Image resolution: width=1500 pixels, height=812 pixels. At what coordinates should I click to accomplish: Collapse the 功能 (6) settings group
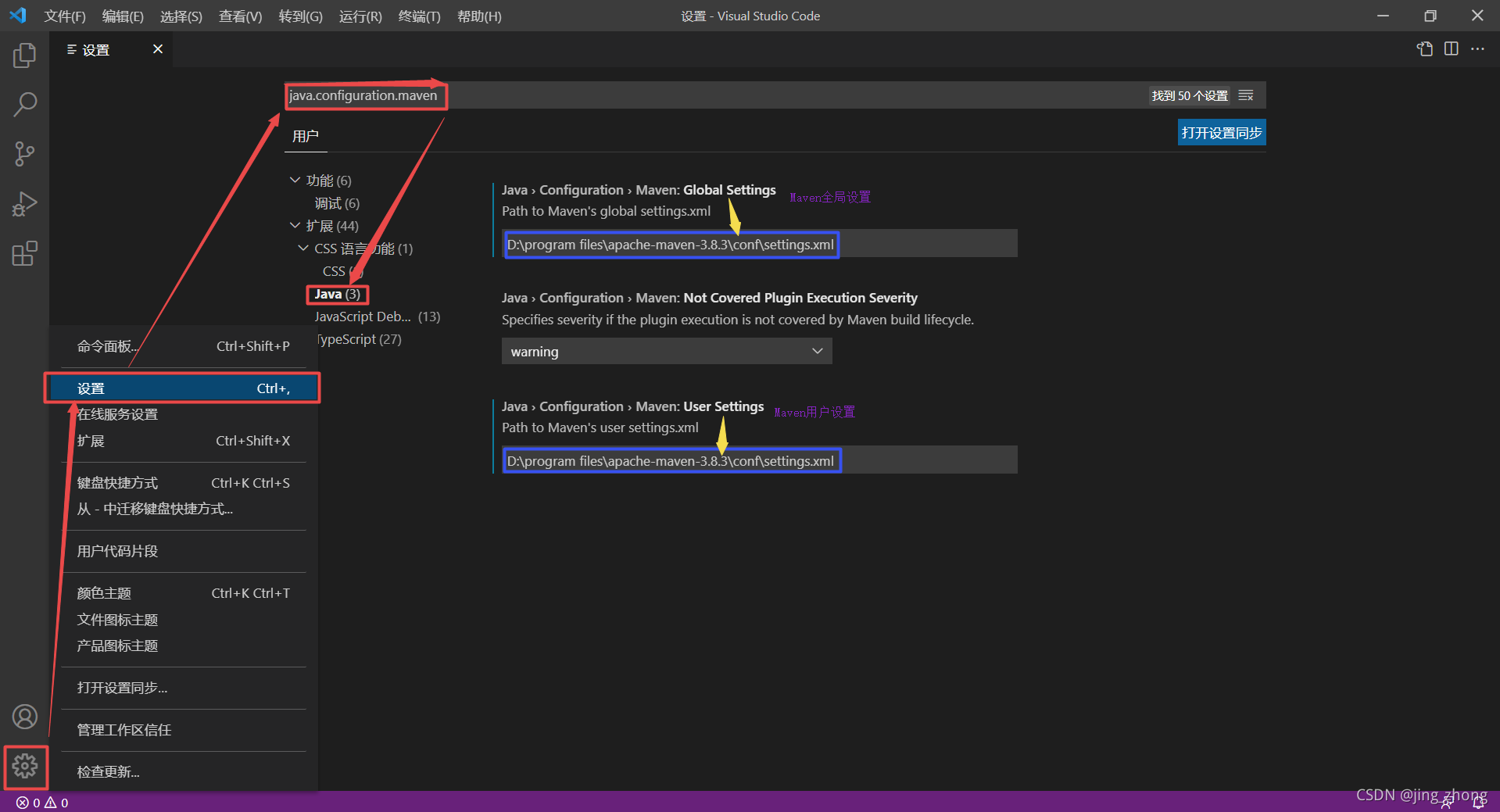[295, 181]
